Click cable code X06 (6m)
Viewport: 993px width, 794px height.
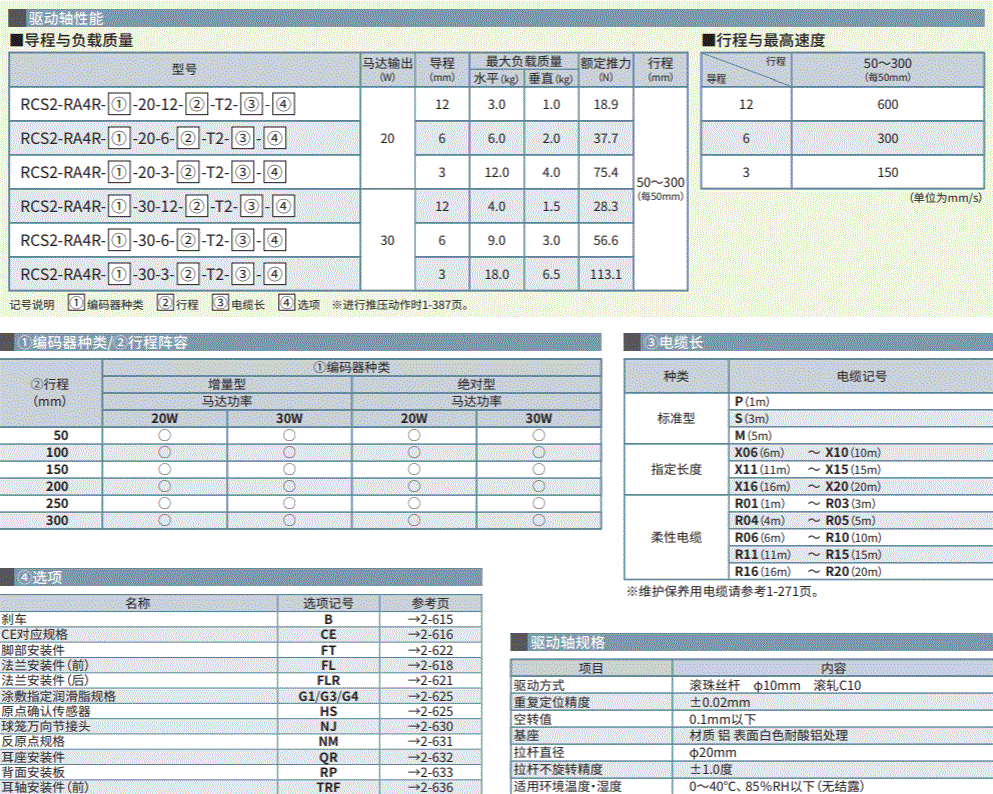759,453
